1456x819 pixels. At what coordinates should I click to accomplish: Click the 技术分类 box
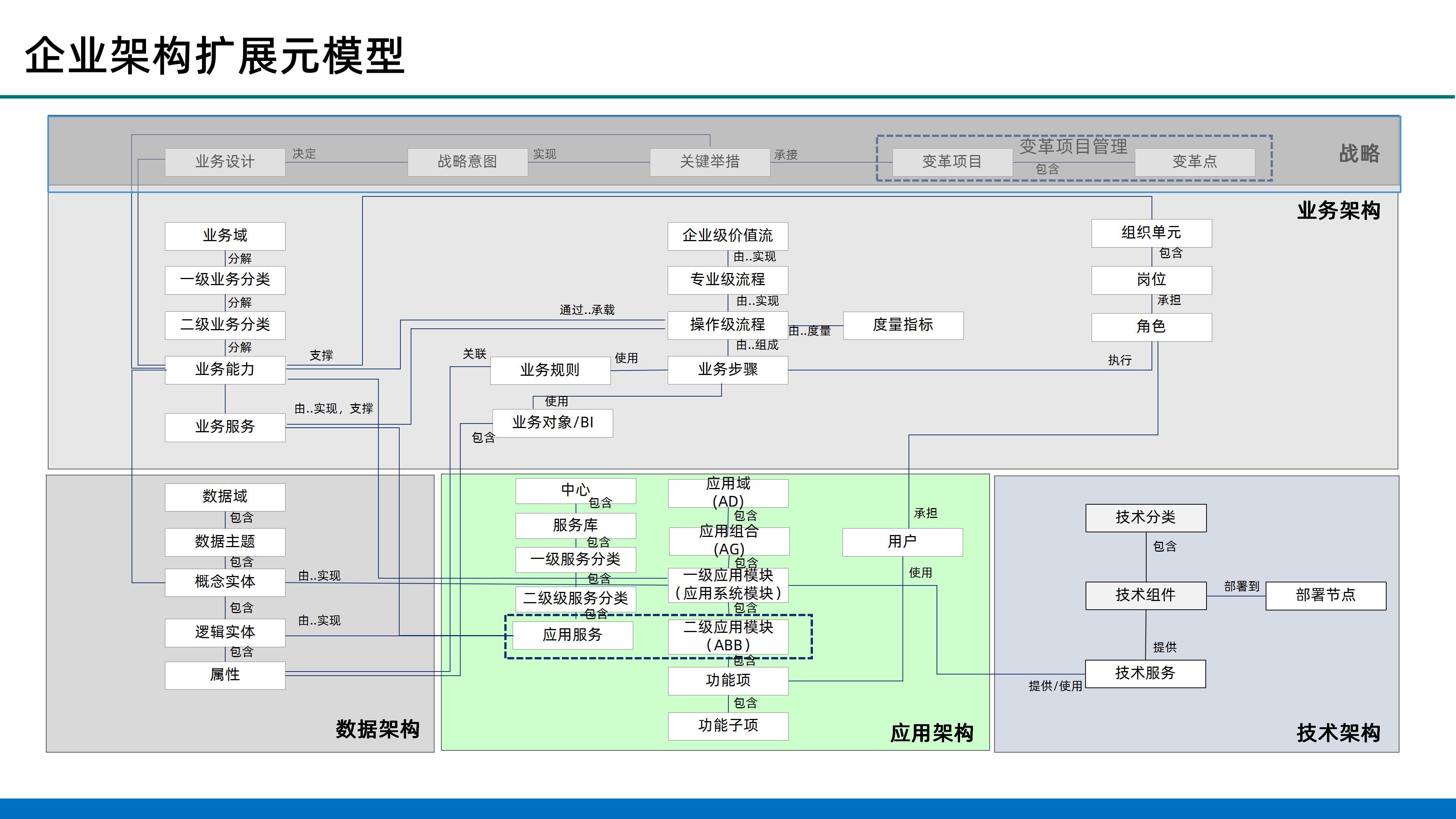click(x=1146, y=518)
